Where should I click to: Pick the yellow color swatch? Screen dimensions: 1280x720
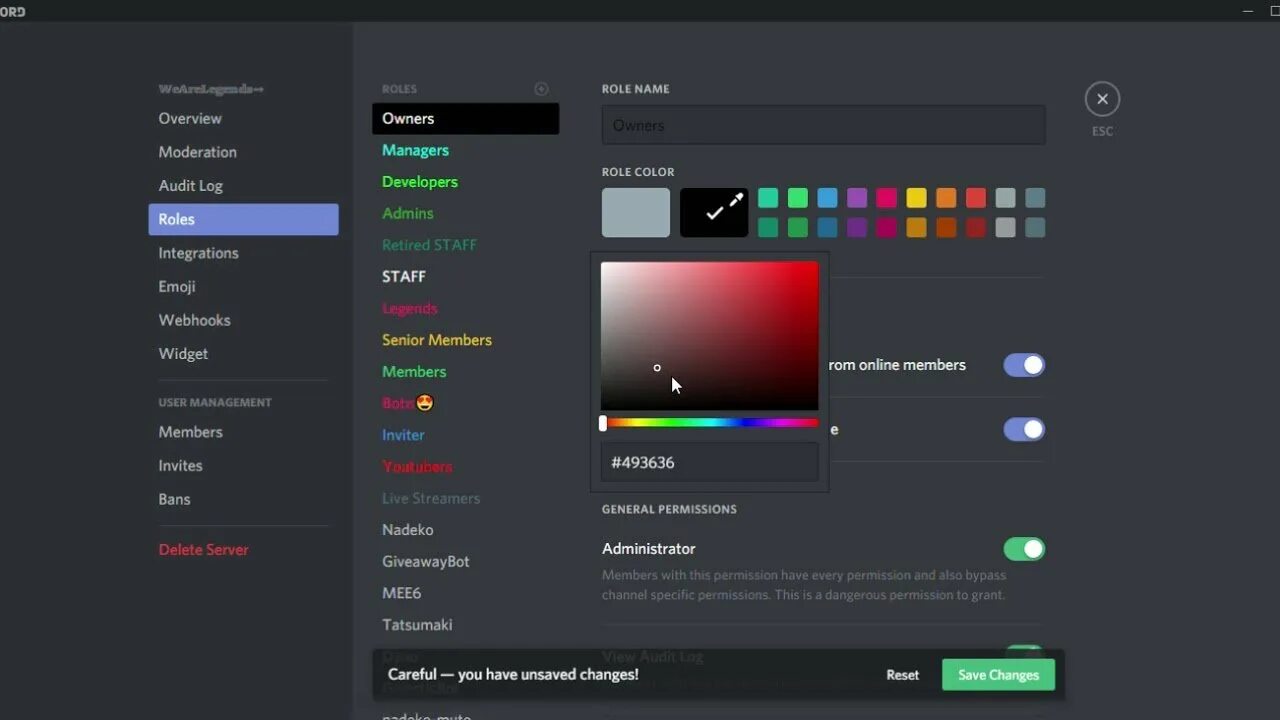(x=916, y=198)
